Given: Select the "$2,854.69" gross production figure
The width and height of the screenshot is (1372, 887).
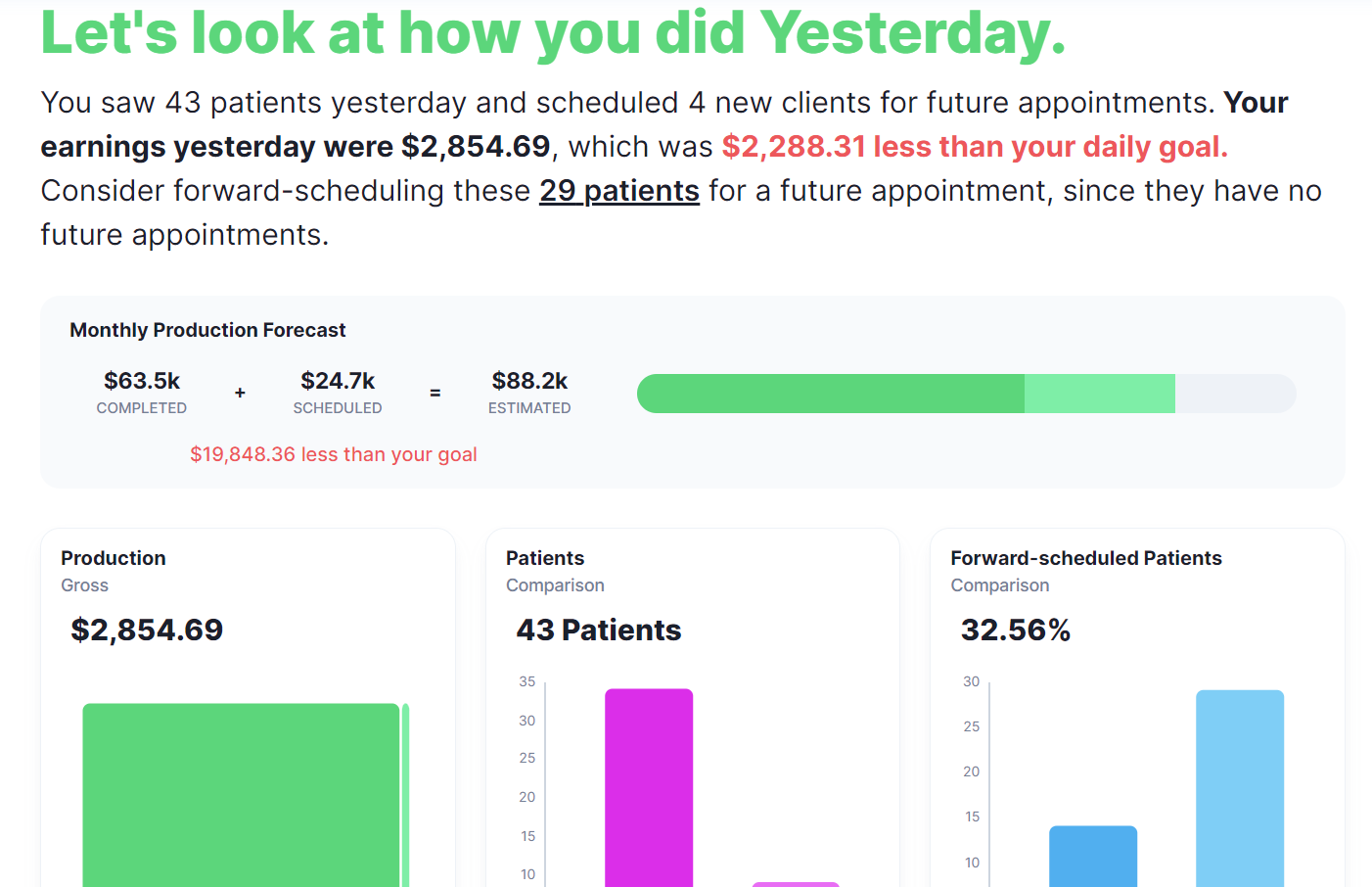Looking at the screenshot, I should [x=147, y=630].
